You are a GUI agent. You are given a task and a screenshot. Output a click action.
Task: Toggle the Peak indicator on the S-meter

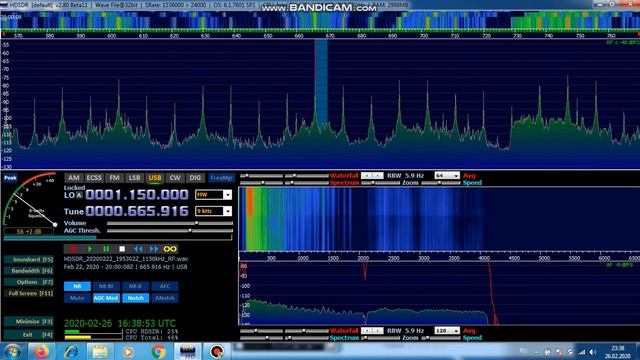(10, 178)
